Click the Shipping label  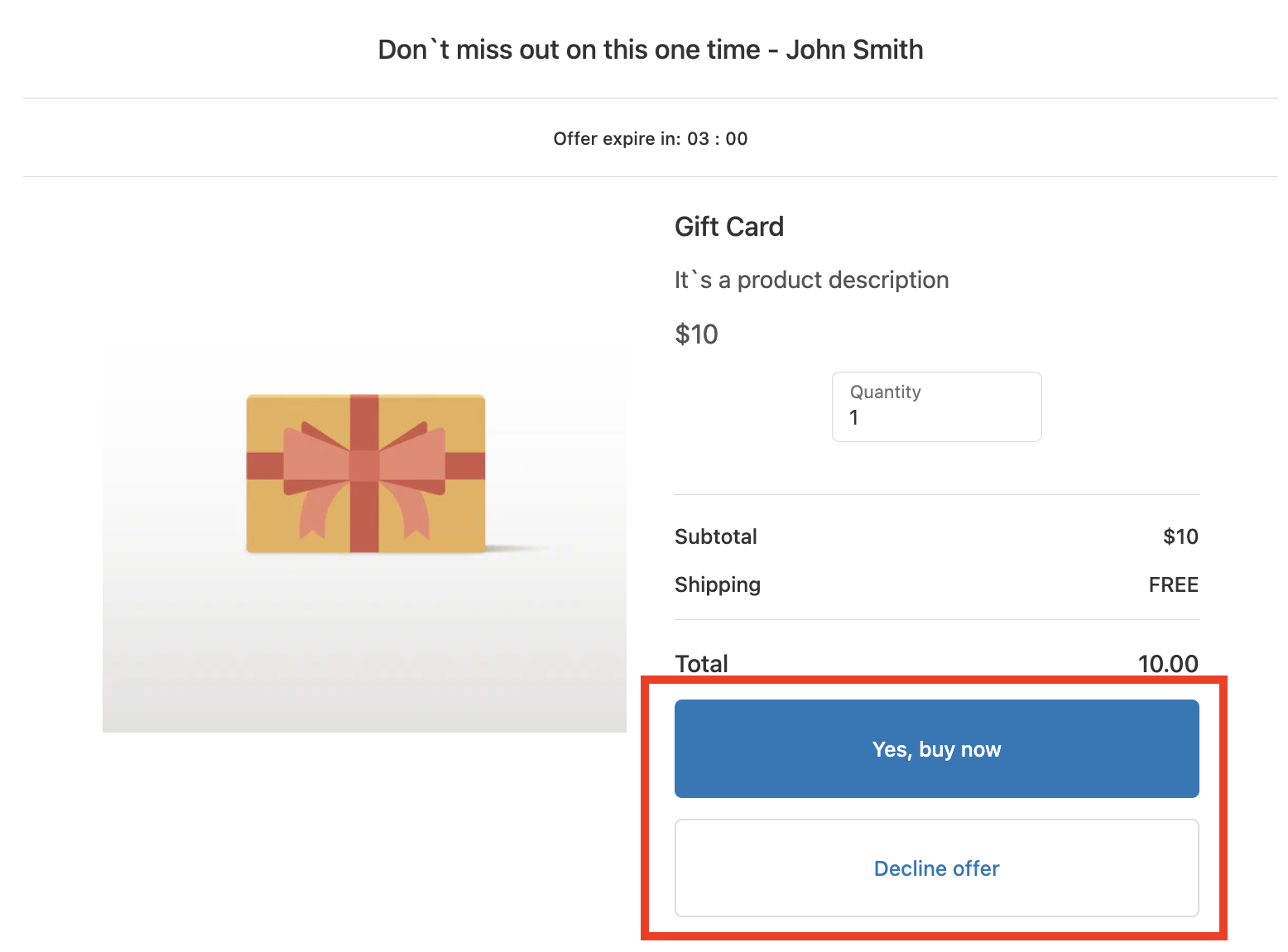point(717,584)
